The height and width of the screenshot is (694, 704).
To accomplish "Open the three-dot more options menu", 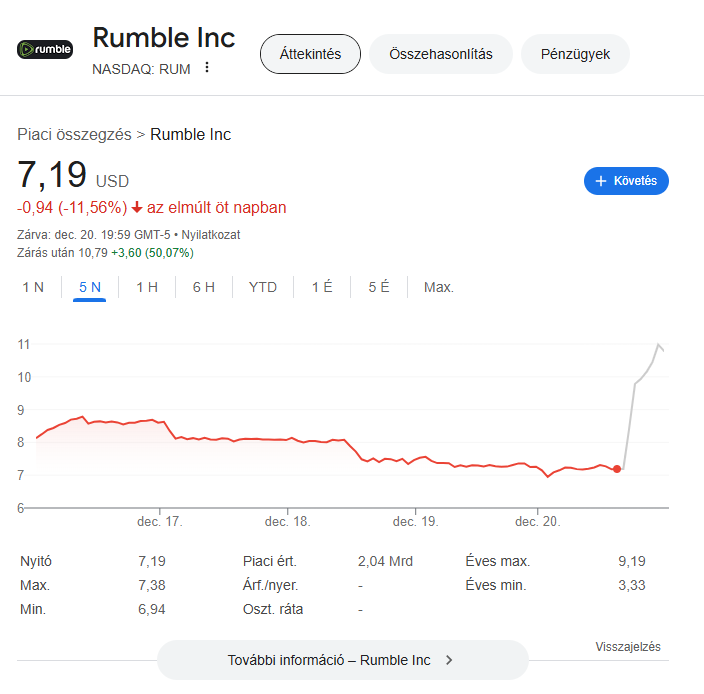I will click(207, 67).
